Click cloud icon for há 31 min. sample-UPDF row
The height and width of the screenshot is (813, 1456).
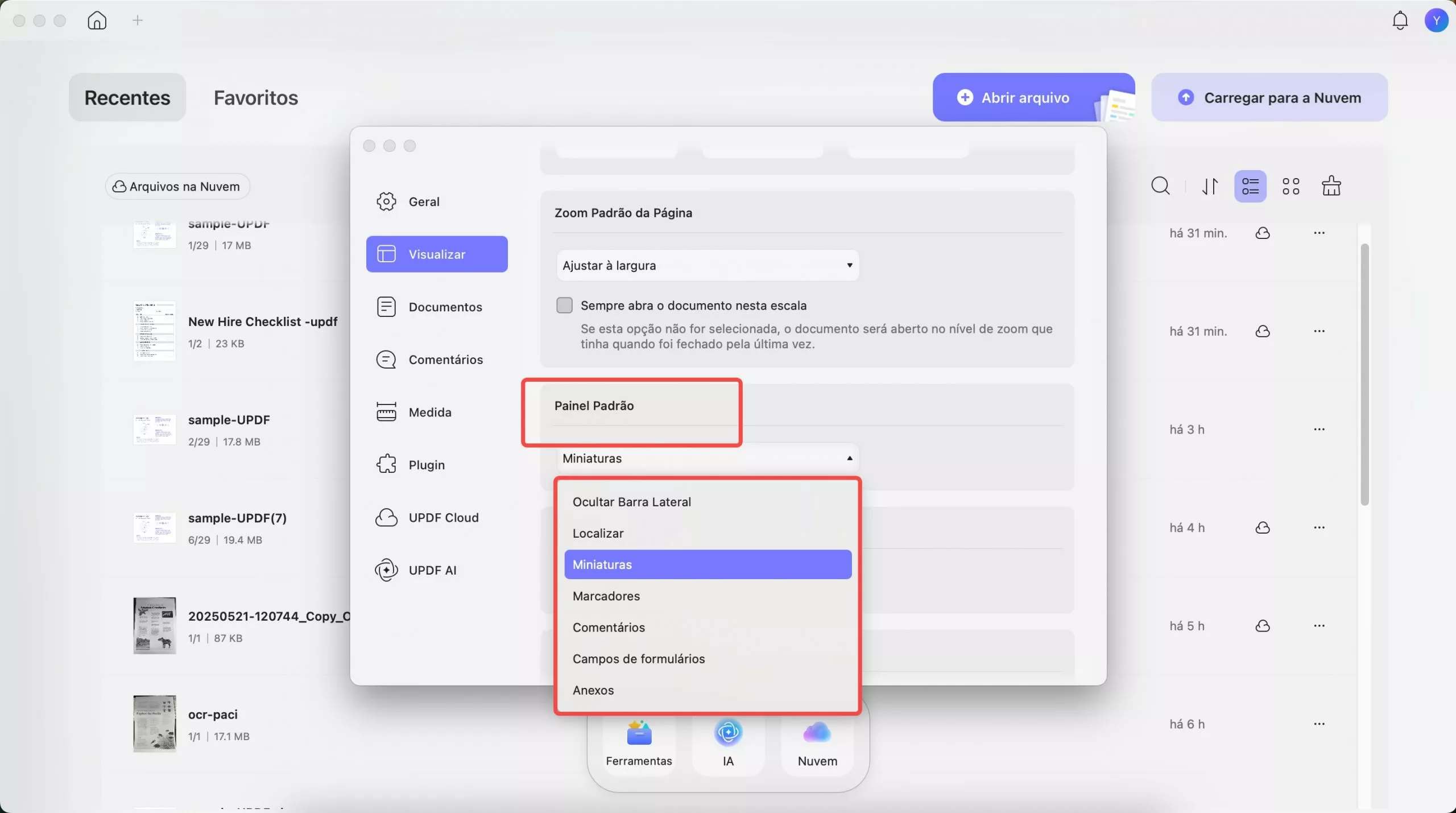(x=1263, y=233)
